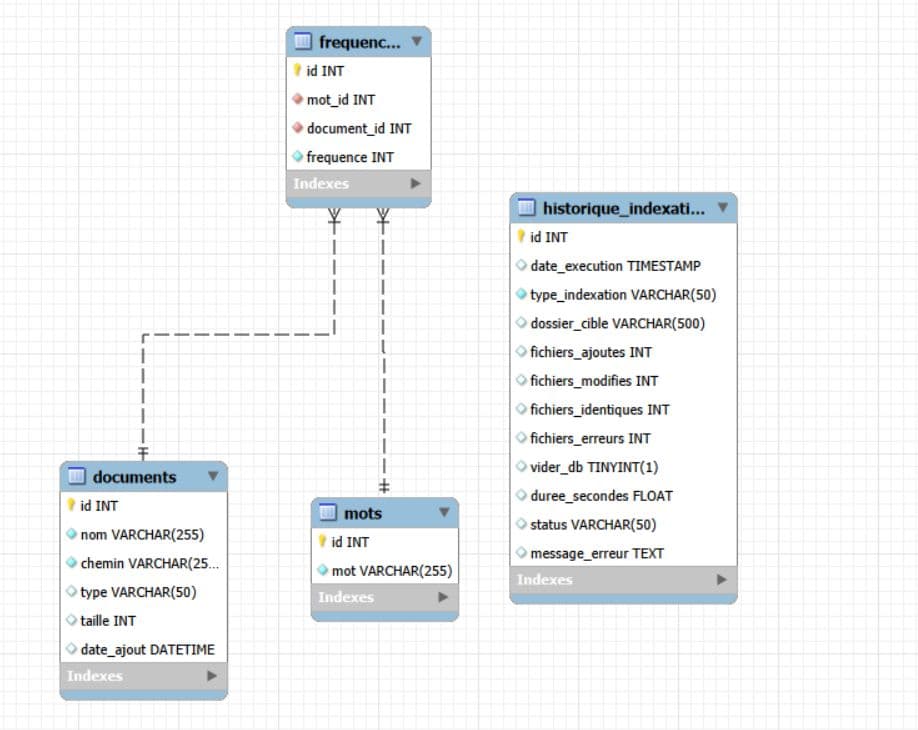Collapse the historique_indexation table header arrow
Image resolution: width=918 pixels, height=730 pixels.
pos(723,207)
